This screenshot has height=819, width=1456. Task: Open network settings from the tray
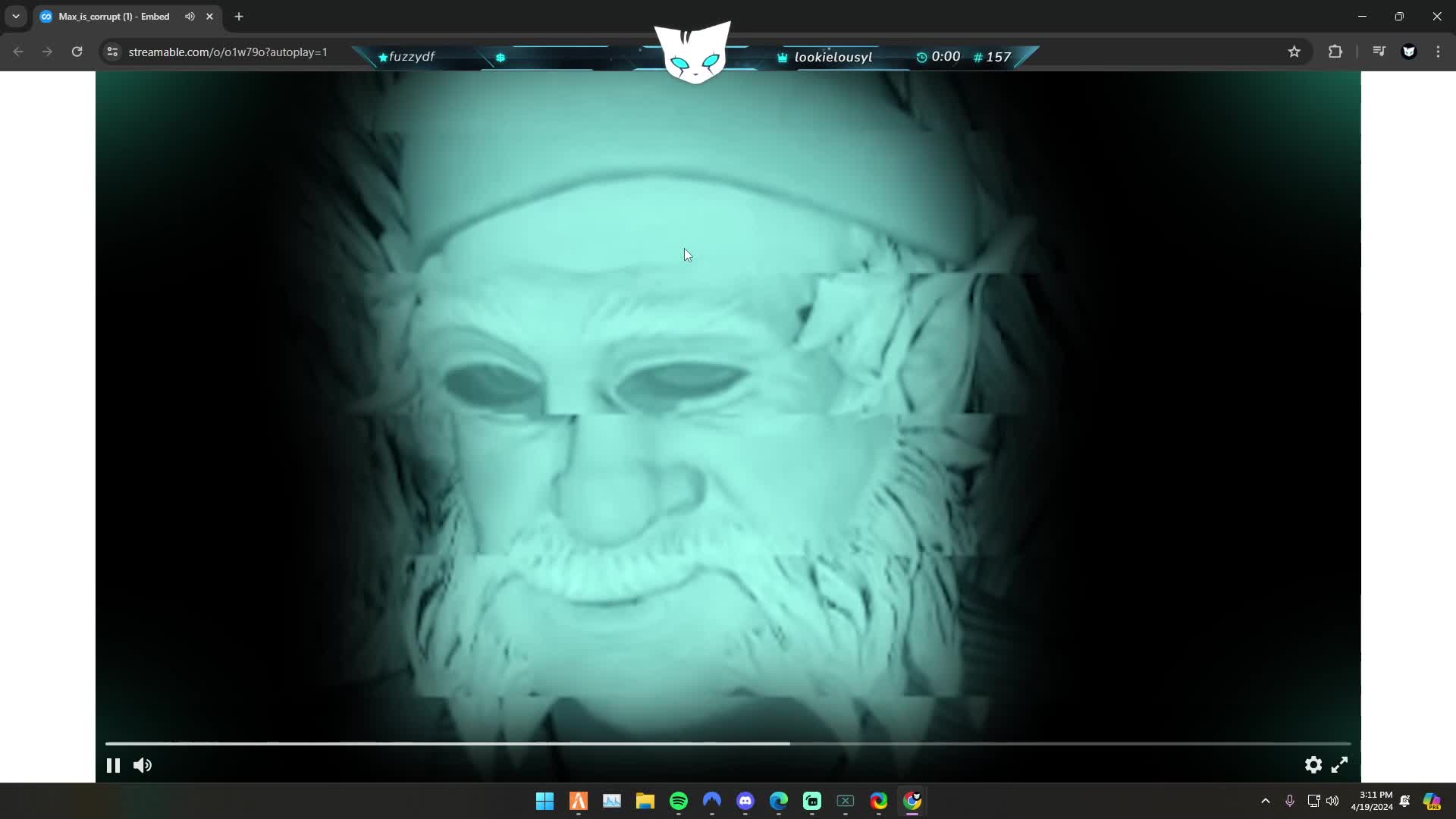[x=1313, y=801]
